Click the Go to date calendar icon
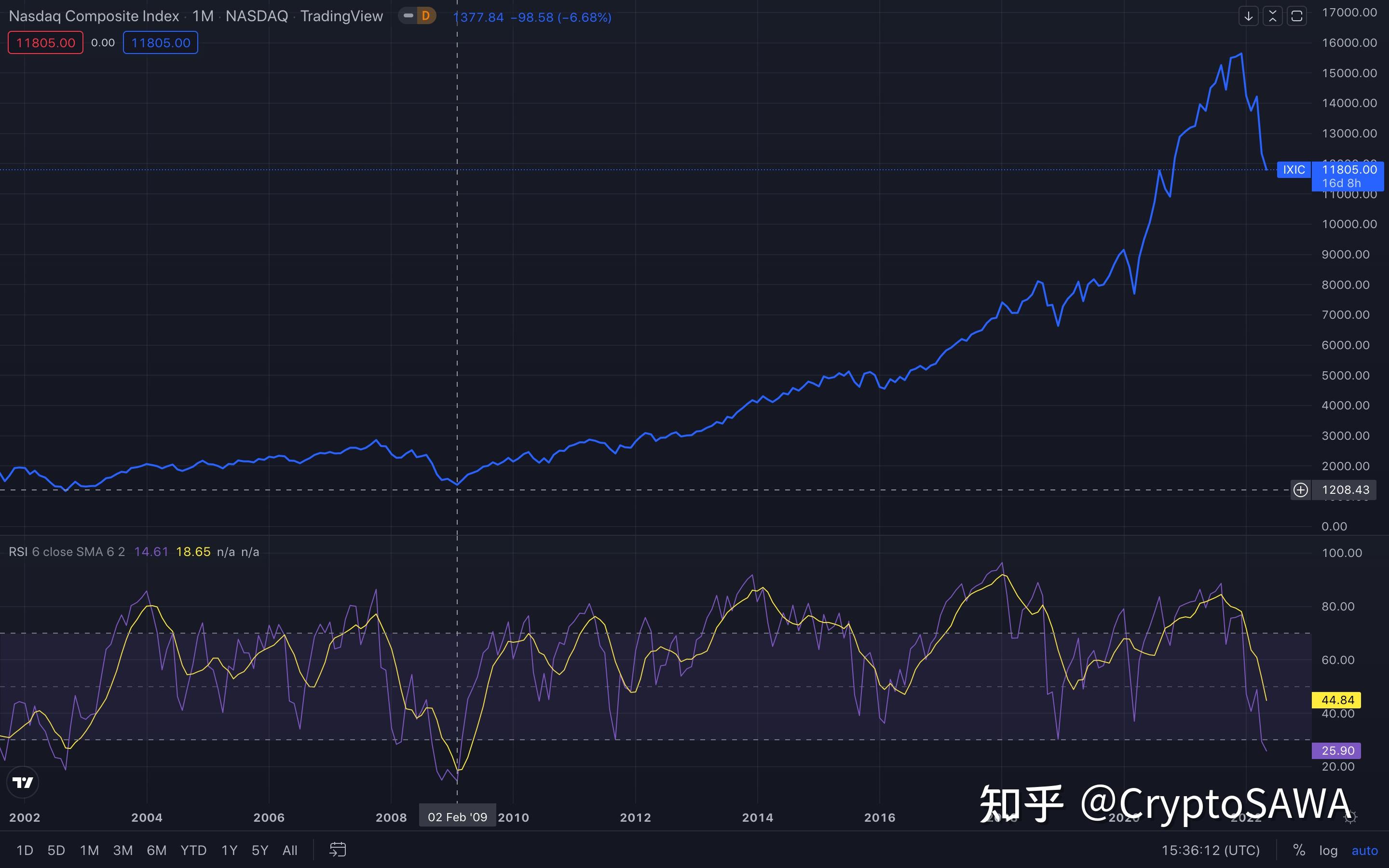Image resolution: width=1389 pixels, height=868 pixels. pos(338,850)
